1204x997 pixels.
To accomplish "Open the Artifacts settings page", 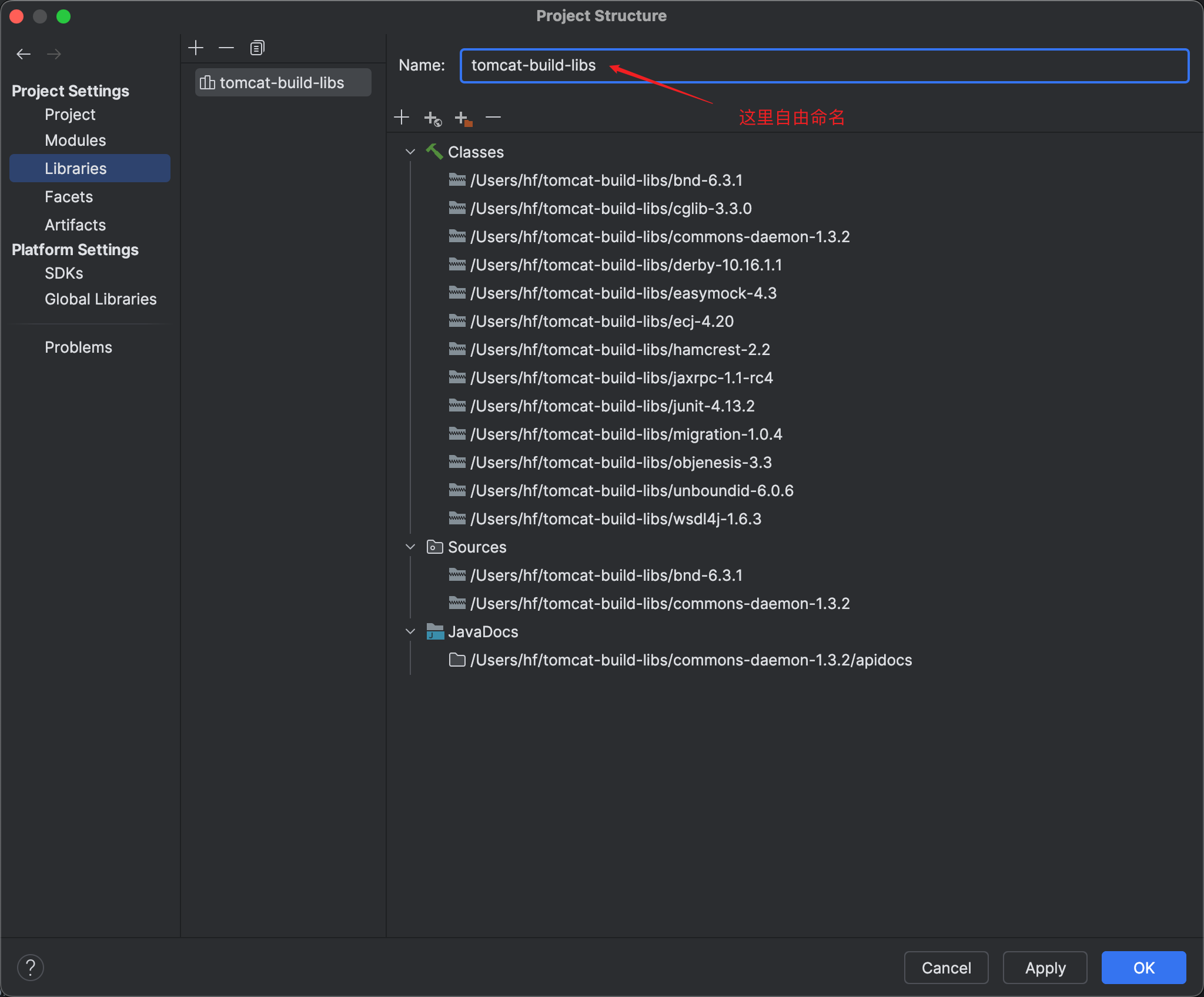I will click(75, 225).
